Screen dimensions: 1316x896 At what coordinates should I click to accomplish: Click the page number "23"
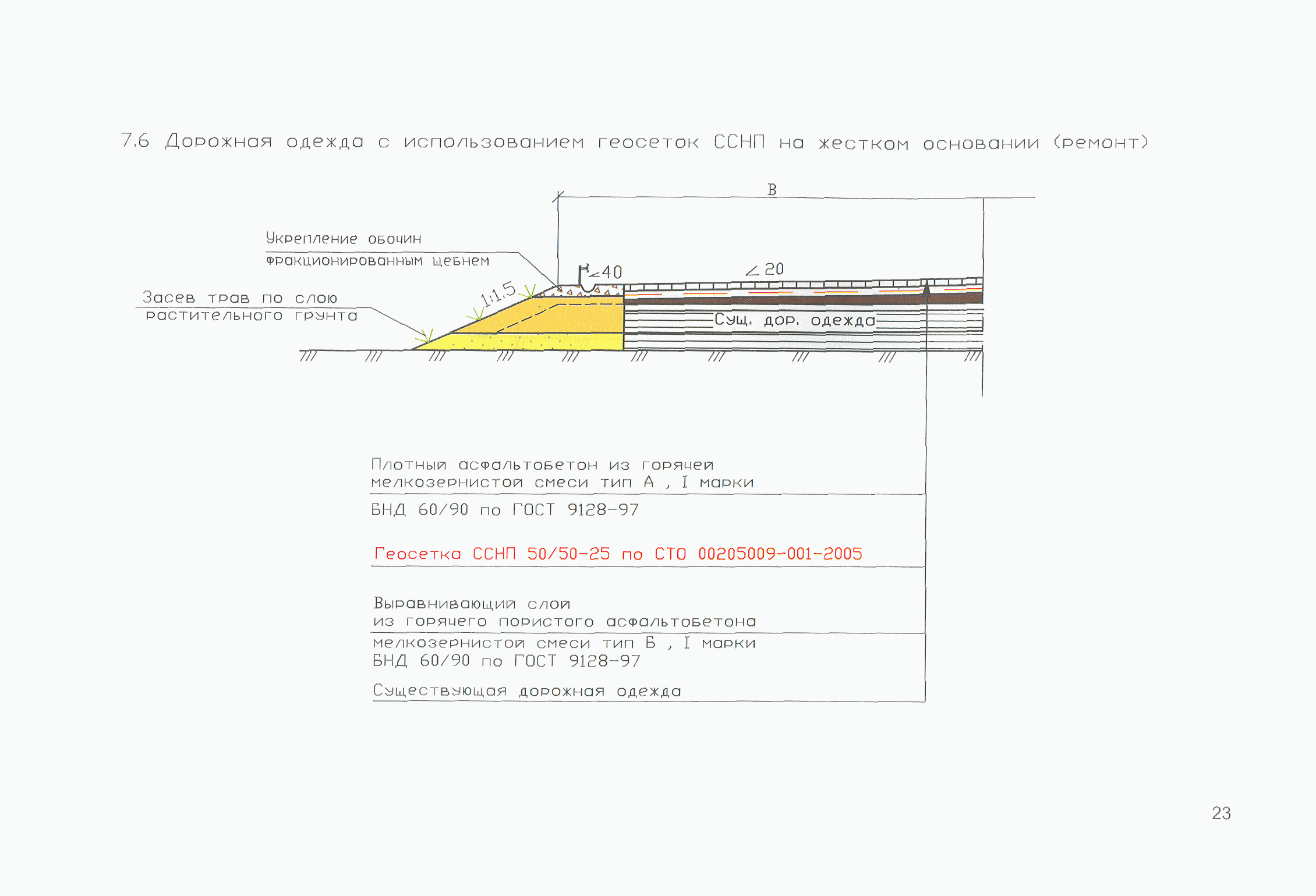(x=1222, y=813)
